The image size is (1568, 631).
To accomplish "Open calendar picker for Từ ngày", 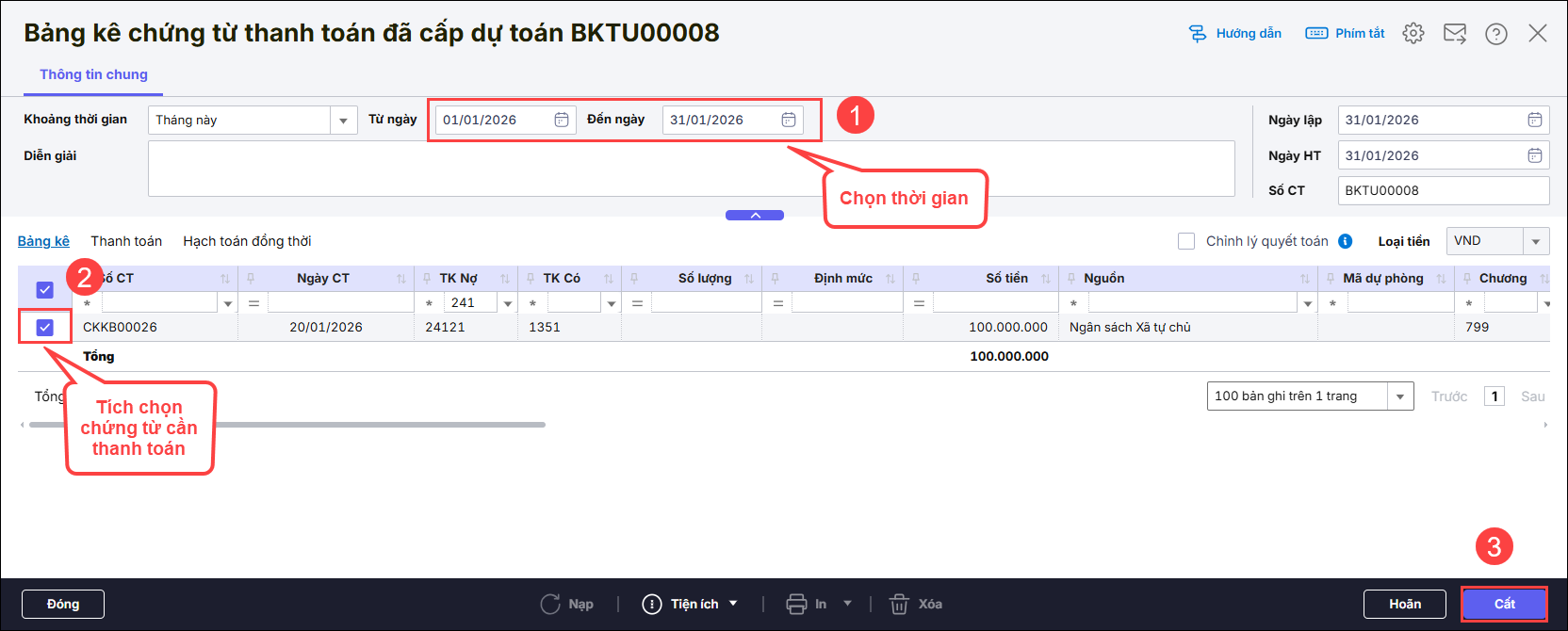I will 561,120.
